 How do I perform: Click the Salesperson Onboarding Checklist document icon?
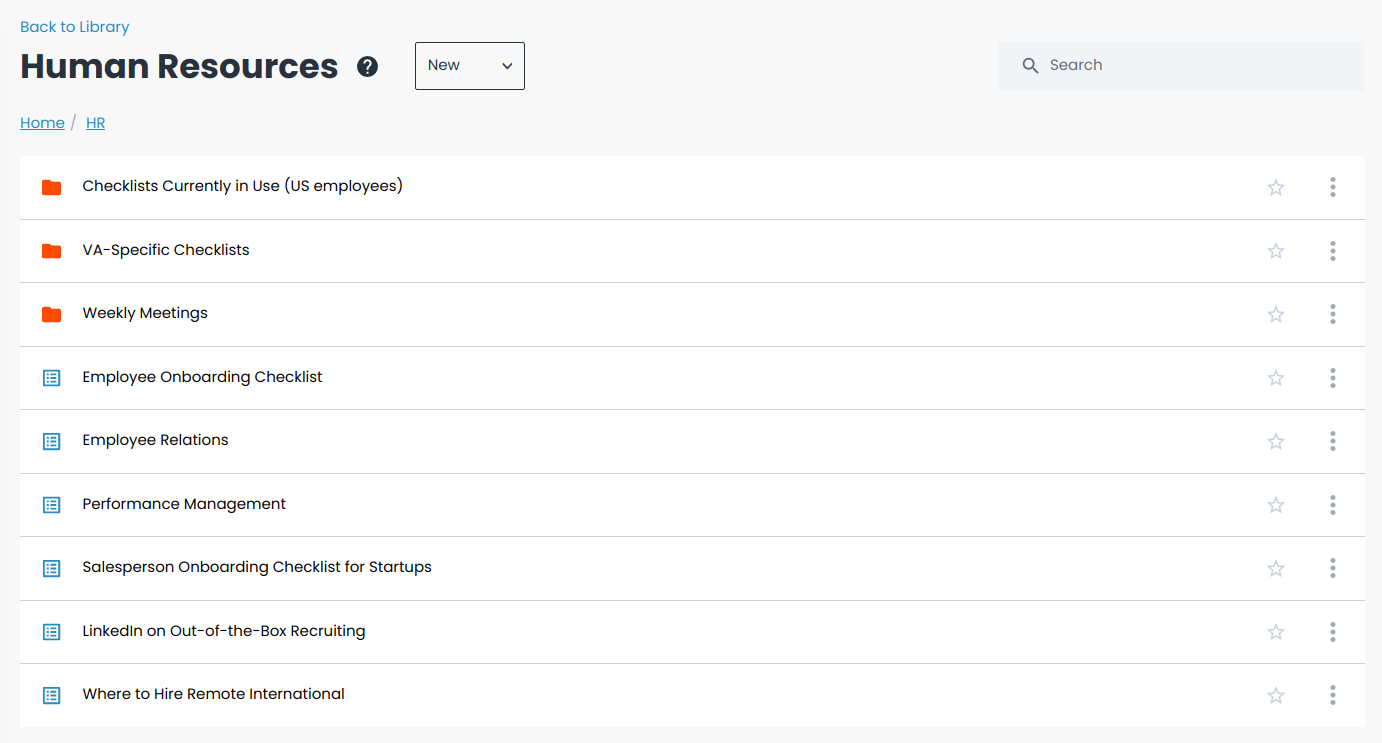[x=52, y=568]
